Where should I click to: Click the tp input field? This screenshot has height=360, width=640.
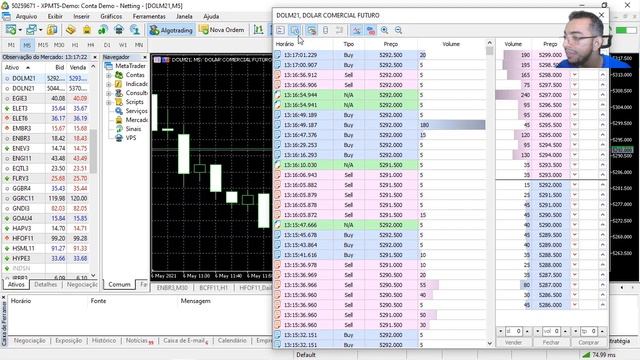[589, 331]
